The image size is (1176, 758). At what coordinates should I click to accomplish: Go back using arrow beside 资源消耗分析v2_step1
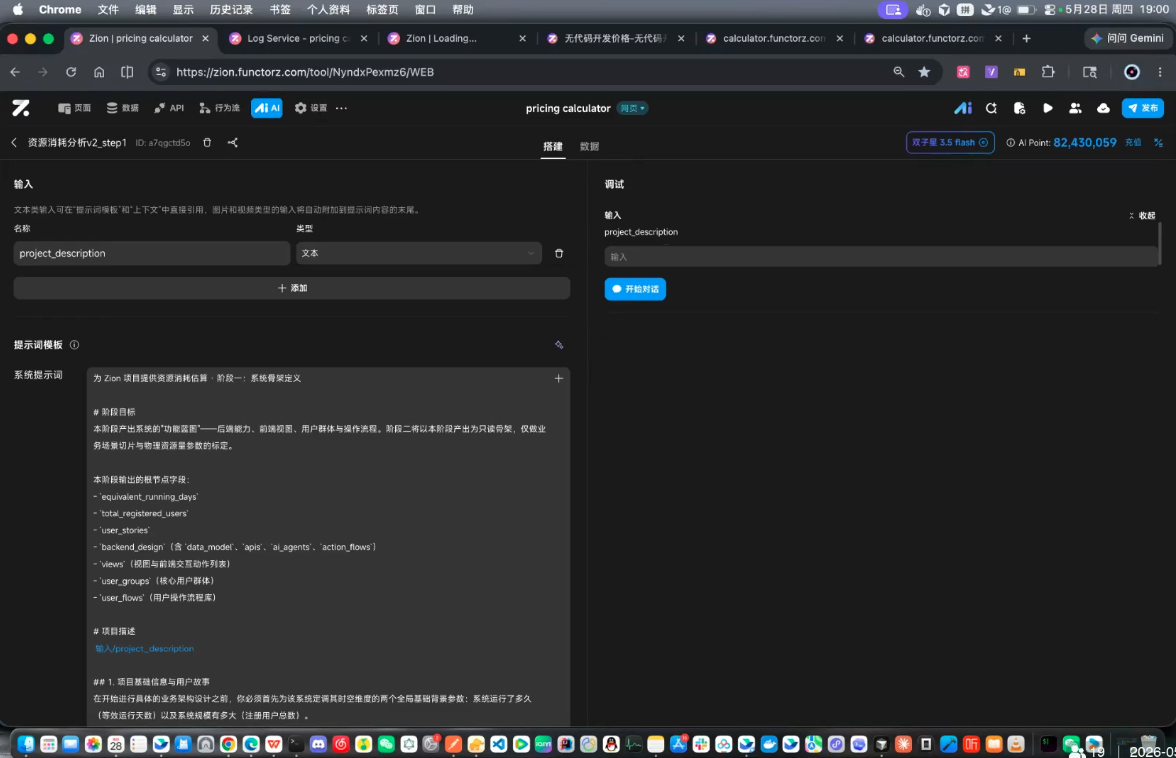(14, 142)
